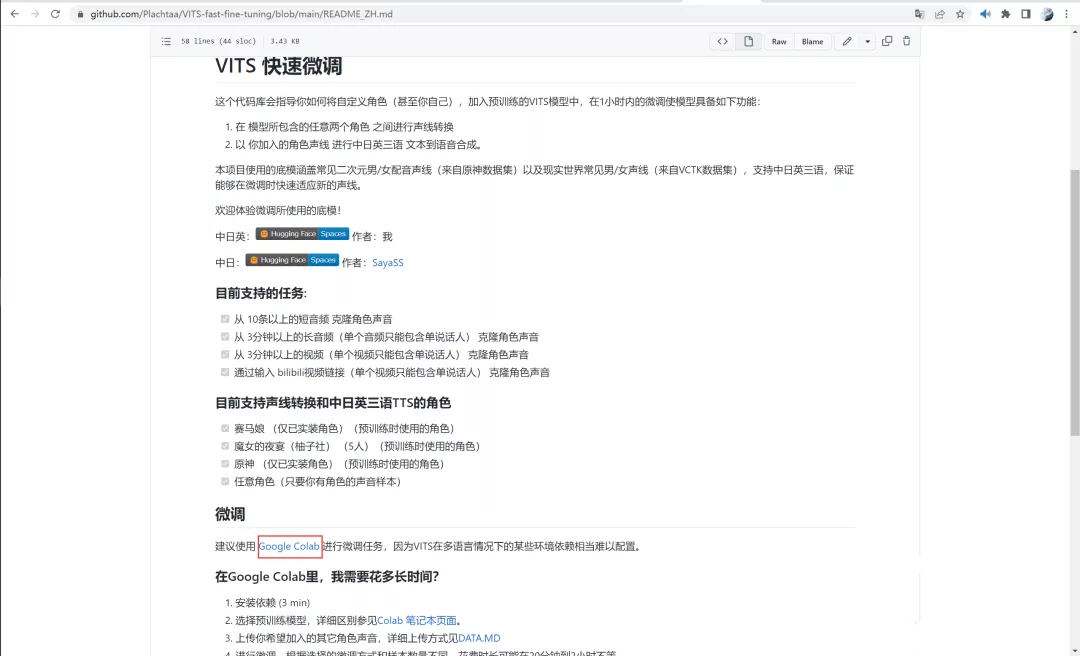The height and width of the screenshot is (656, 1080).
Task: Open the edit pencil to modify README_ZH.md
Action: tap(847, 41)
